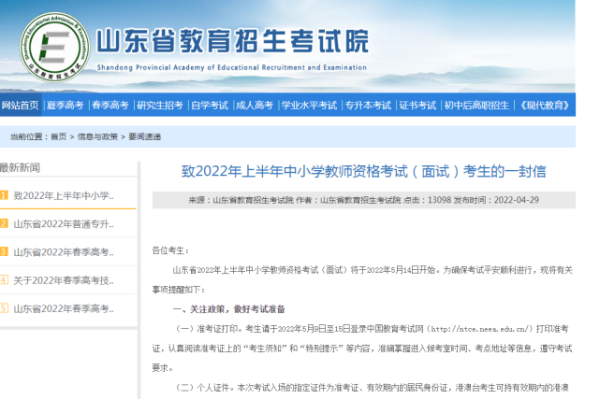Screen dimensions: 600x399
Task: Go to 信息与政策 in the breadcrumb
Action: 98,137
